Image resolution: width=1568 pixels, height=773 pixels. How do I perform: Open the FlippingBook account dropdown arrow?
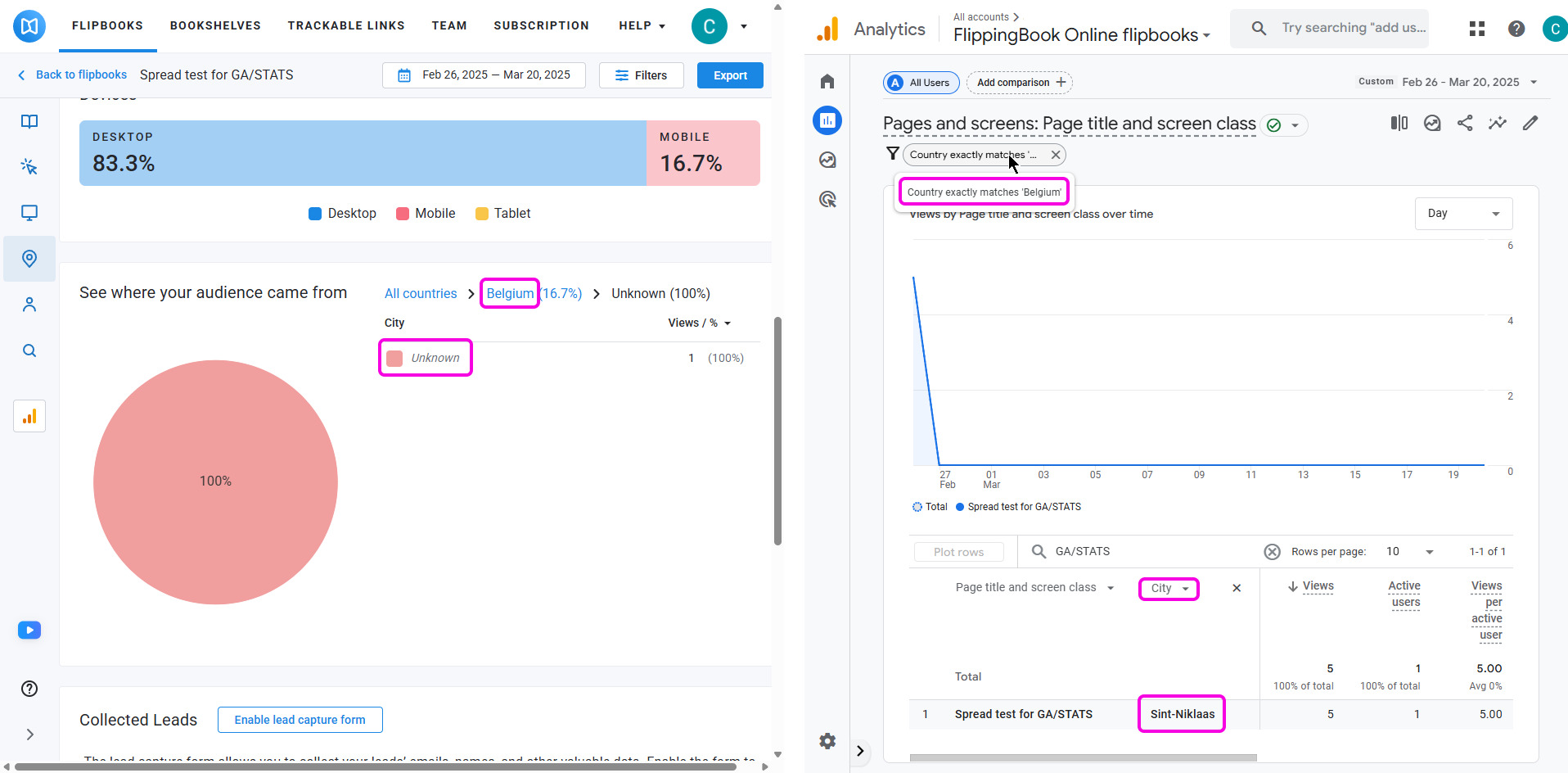(744, 26)
